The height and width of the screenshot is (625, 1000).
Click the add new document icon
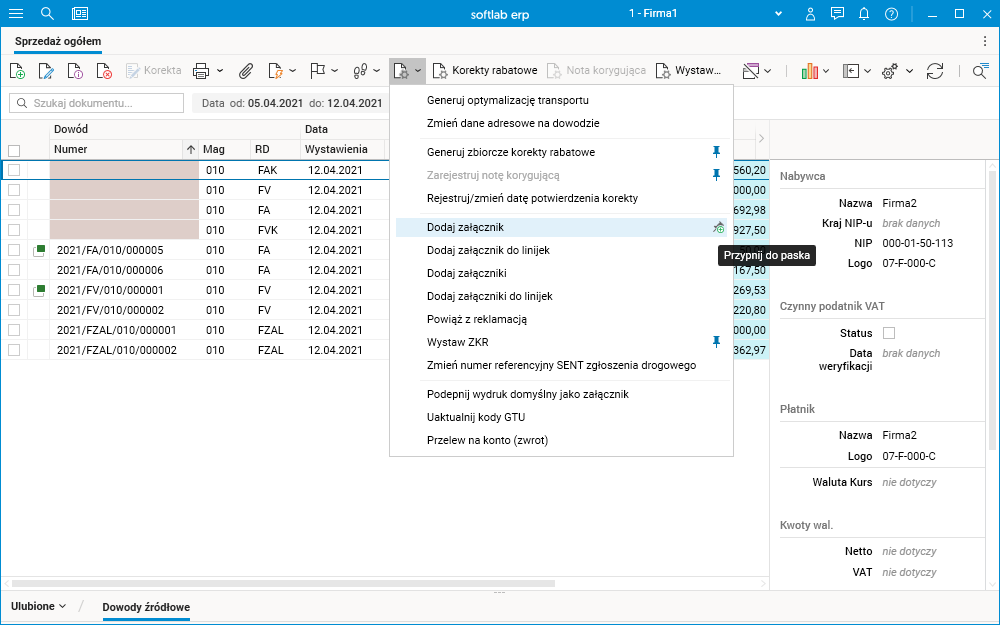17,71
